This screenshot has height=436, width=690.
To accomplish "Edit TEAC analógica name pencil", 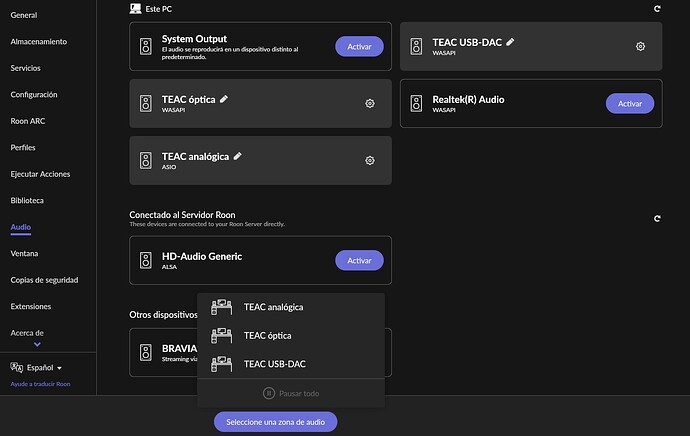I will click(x=237, y=156).
